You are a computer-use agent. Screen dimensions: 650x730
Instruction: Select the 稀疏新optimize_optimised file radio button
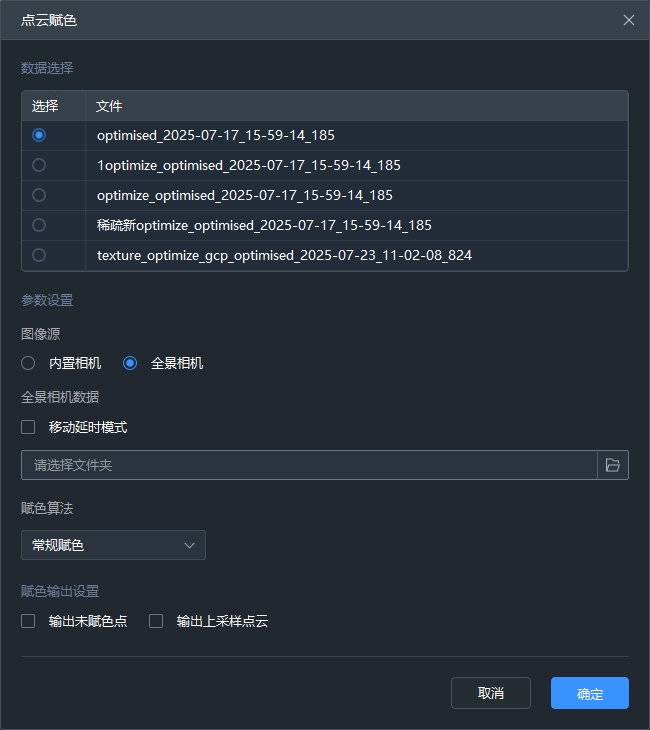coord(39,225)
